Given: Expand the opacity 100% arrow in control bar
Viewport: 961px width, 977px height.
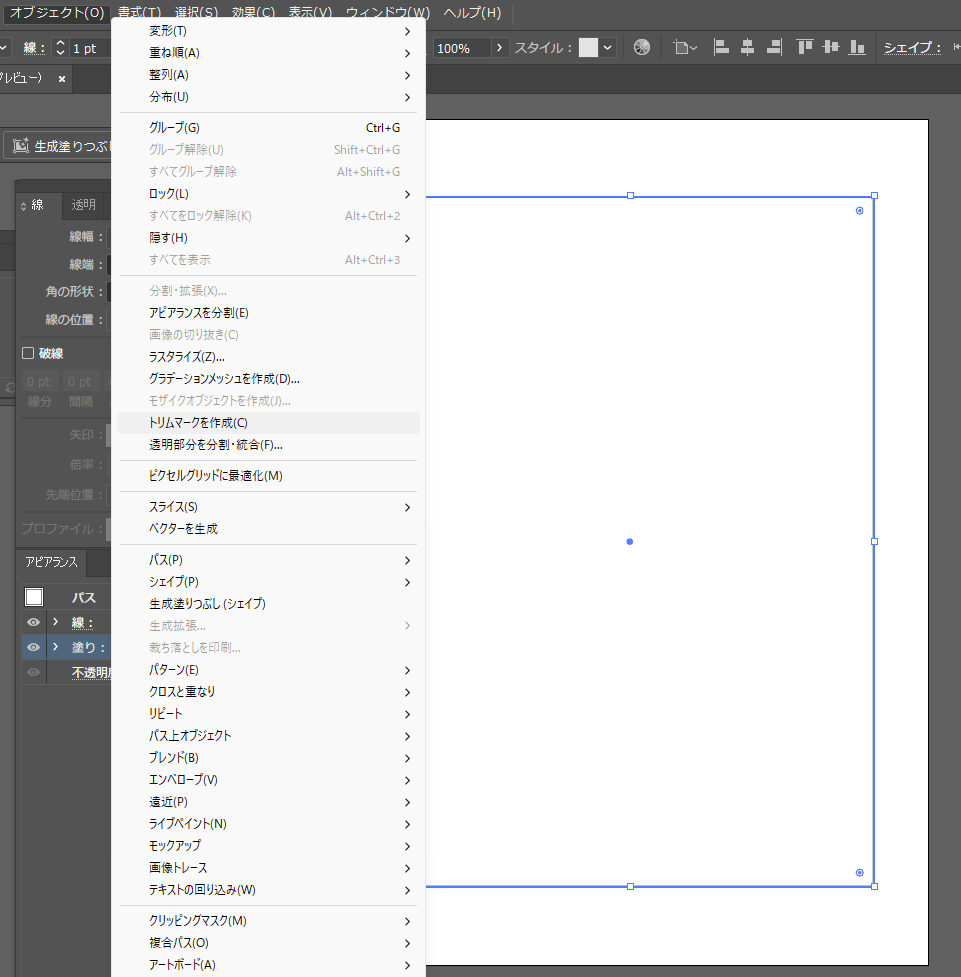Looking at the screenshot, I should pyautogui.click(x=500, y=48).
